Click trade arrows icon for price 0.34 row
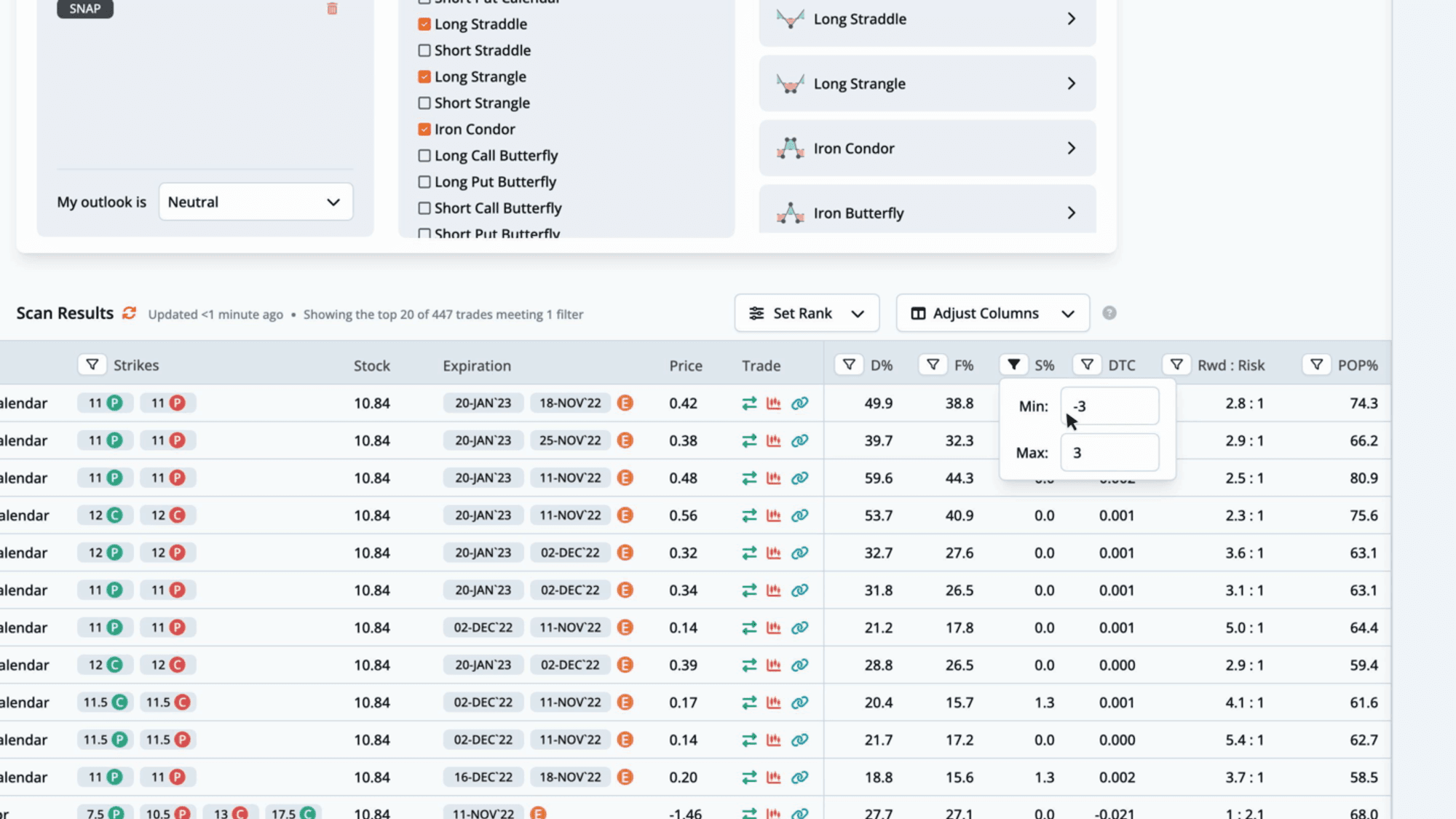This screenshot has height=819, width=1456. pos(749,590)
